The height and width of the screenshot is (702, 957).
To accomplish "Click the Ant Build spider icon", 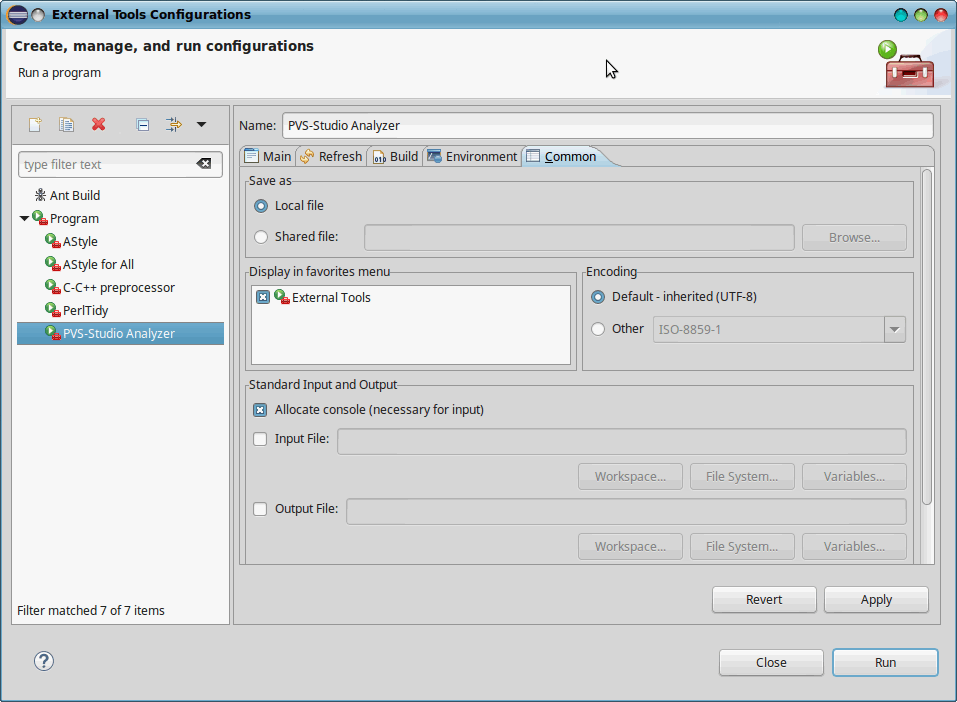I will (x=40, y=195).
